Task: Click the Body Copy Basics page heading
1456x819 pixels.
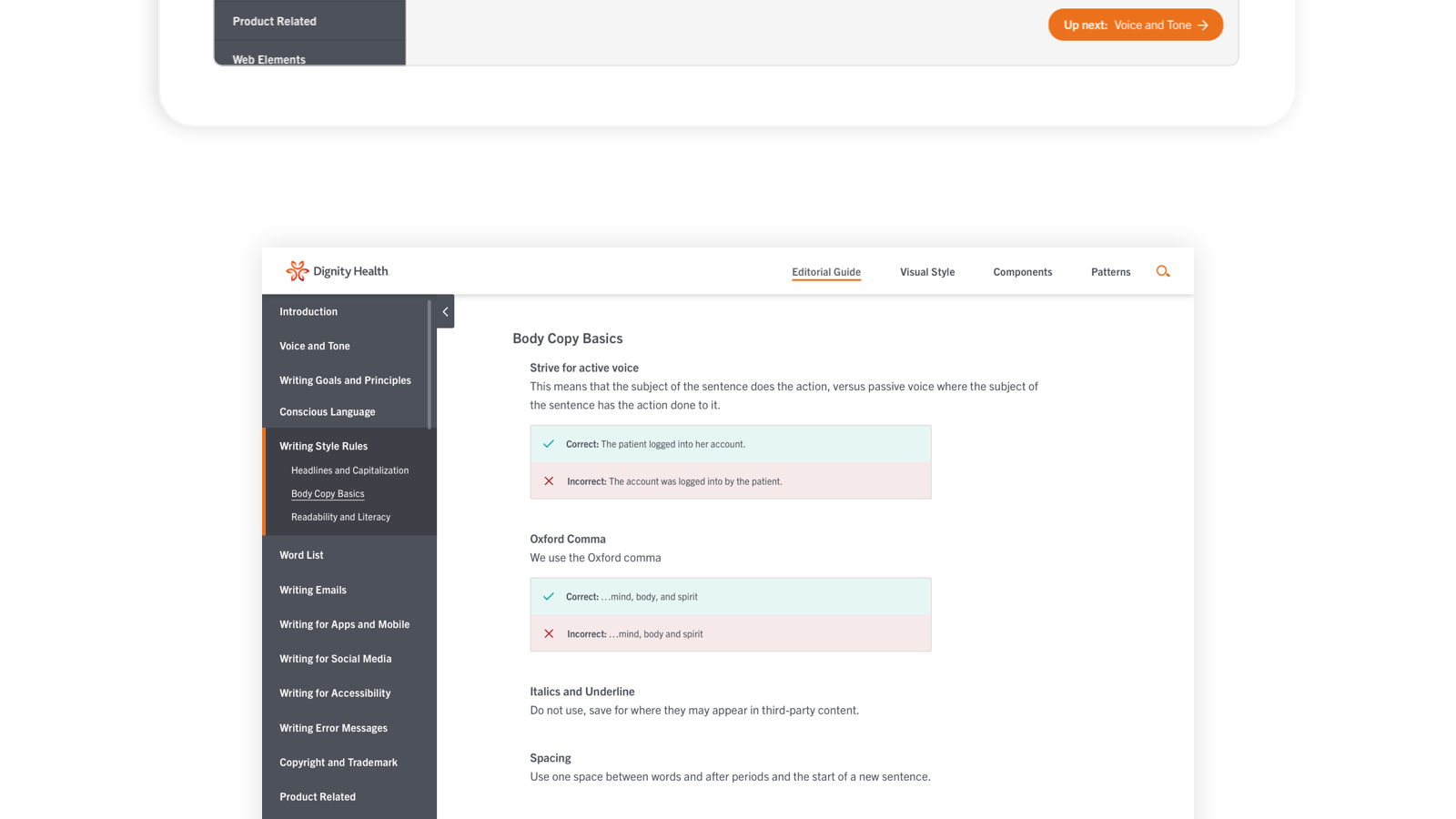Action: coord(568,339)
